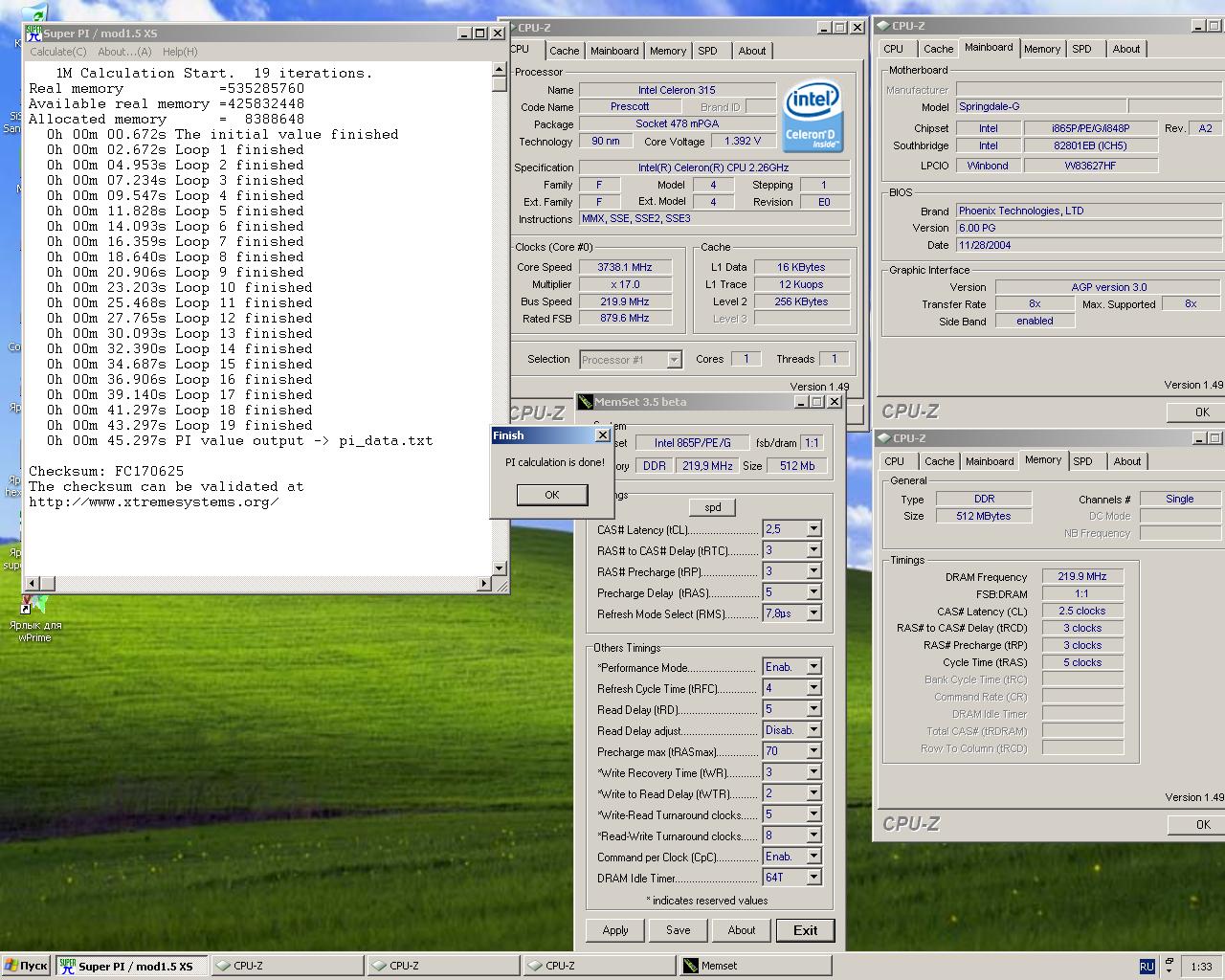
Task: Click the CPU-Z Mainboard window title icon
Action: [x=883, y=26]
